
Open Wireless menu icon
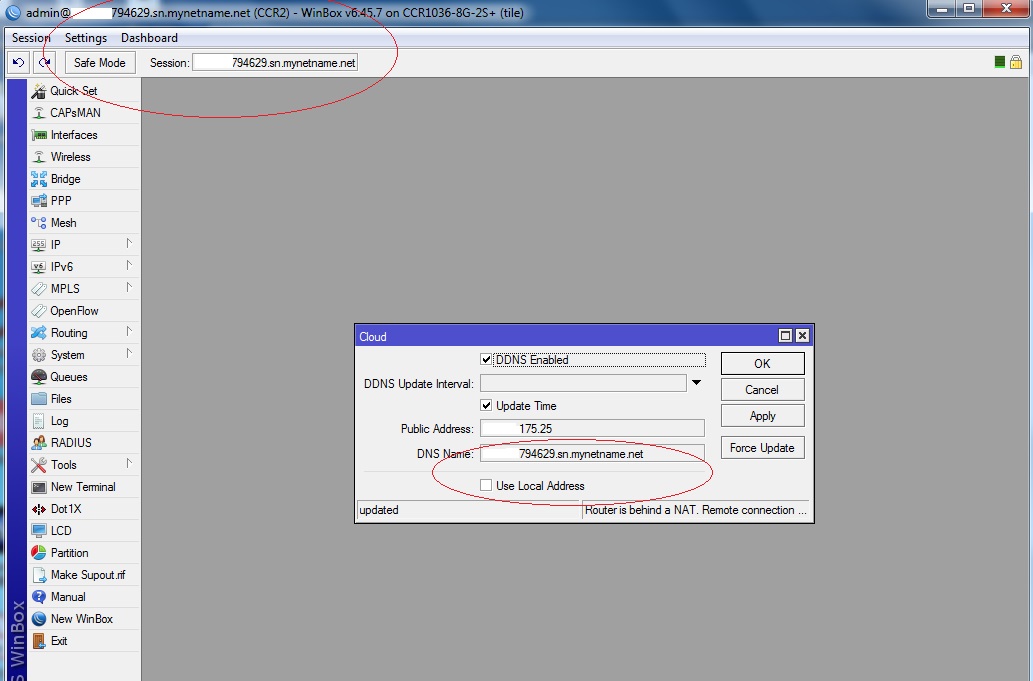[39, 157]
